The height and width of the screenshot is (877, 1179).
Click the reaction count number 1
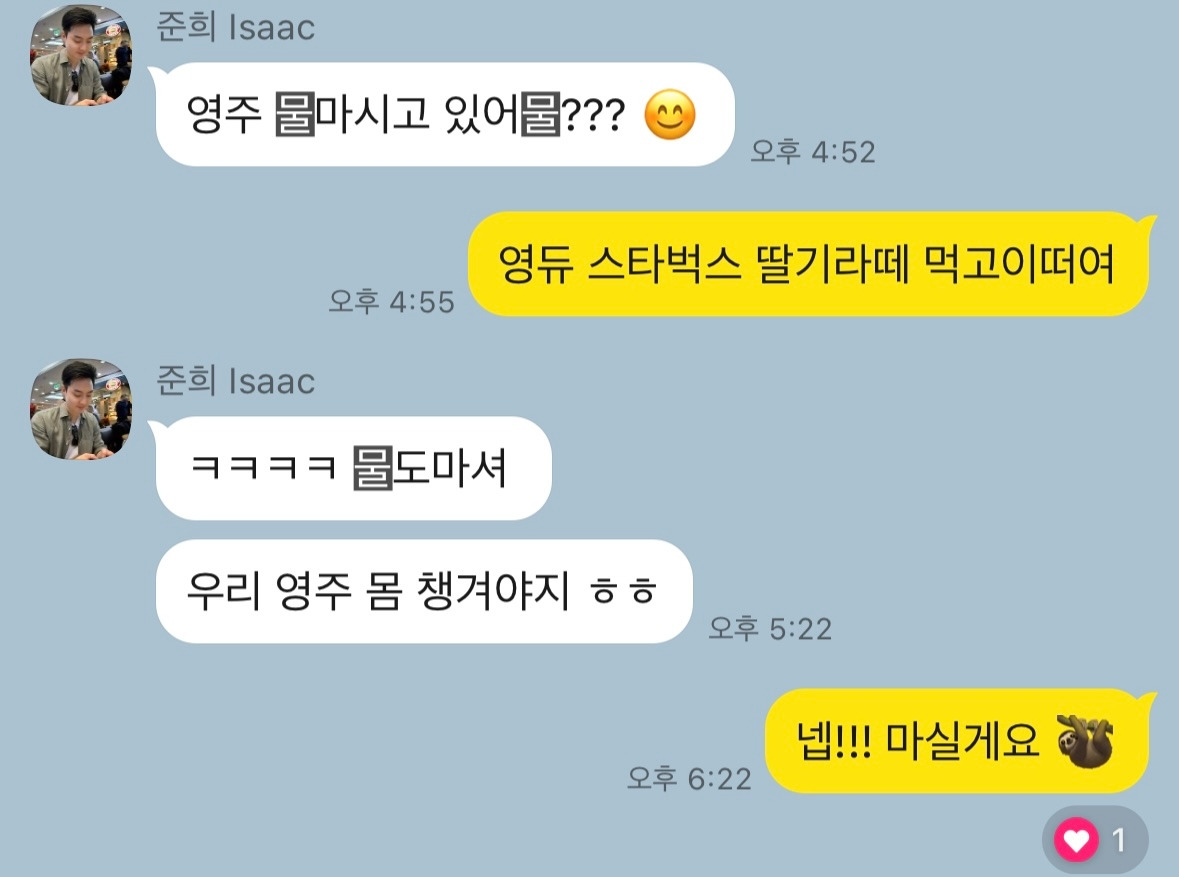pyautogui.click(x=1119, y=840)
